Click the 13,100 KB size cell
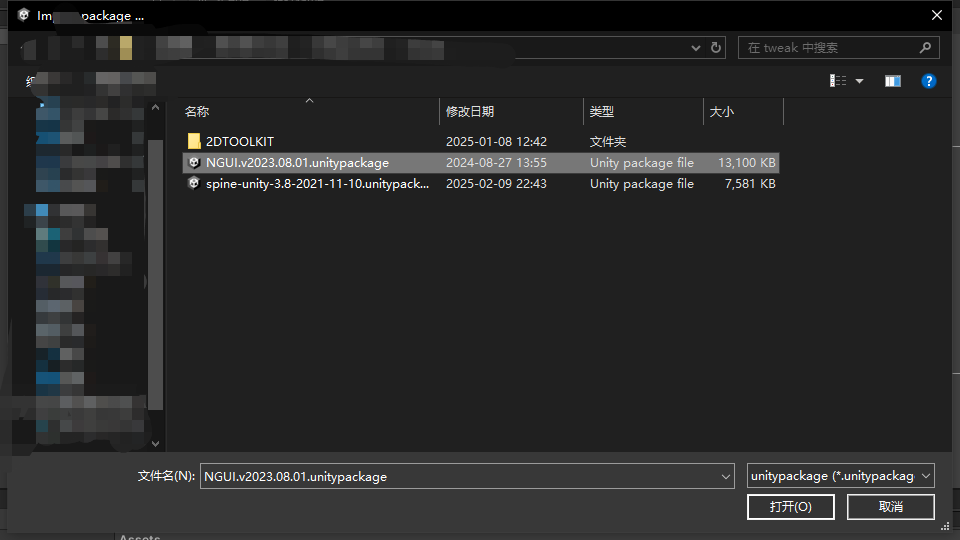 coord(746,163)
